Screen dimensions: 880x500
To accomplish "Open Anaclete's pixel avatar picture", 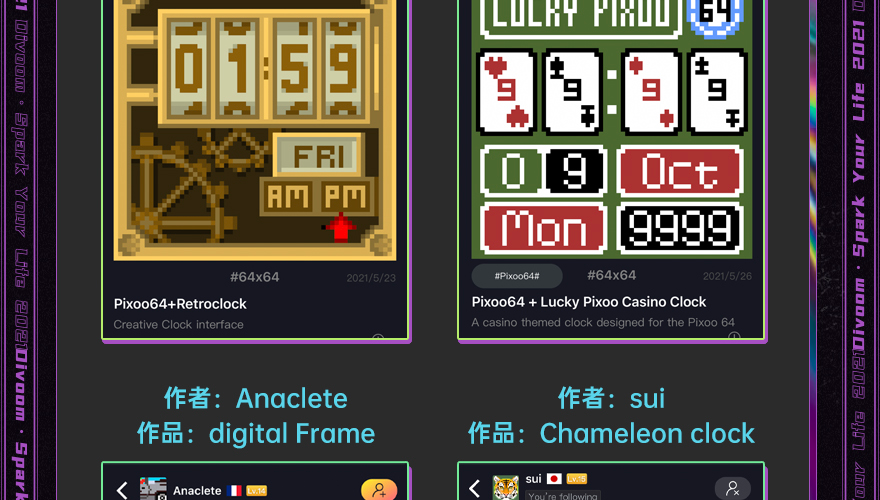I will [153, 488].
